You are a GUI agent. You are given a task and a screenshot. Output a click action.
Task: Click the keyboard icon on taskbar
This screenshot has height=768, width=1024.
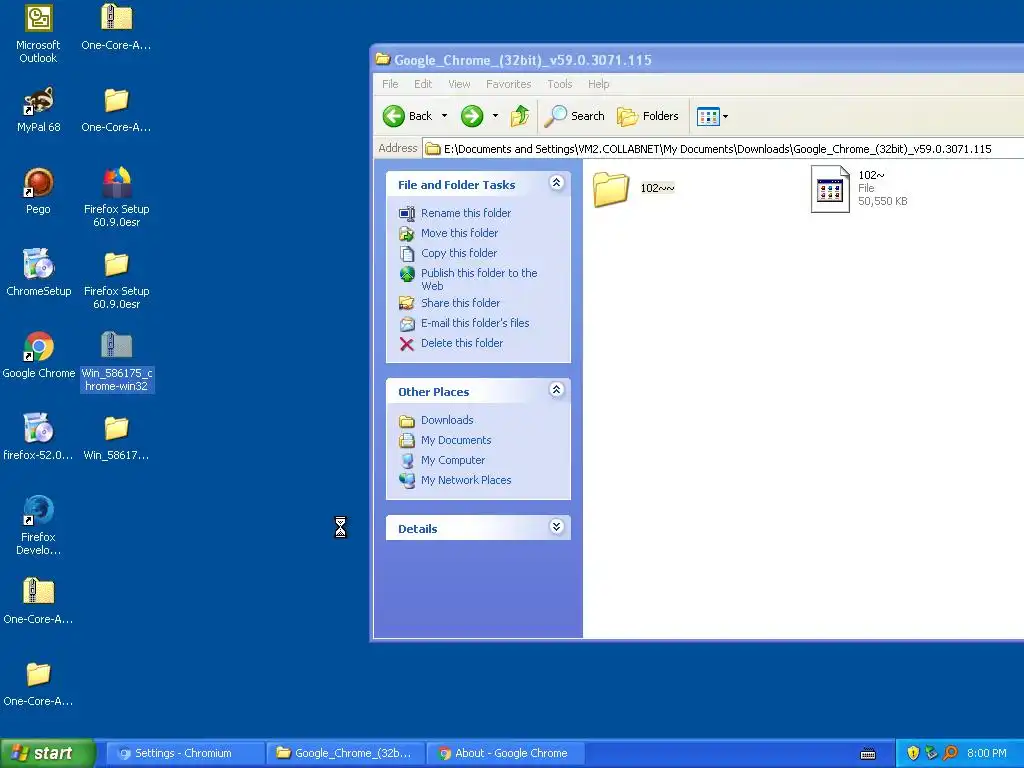(868, 754)
